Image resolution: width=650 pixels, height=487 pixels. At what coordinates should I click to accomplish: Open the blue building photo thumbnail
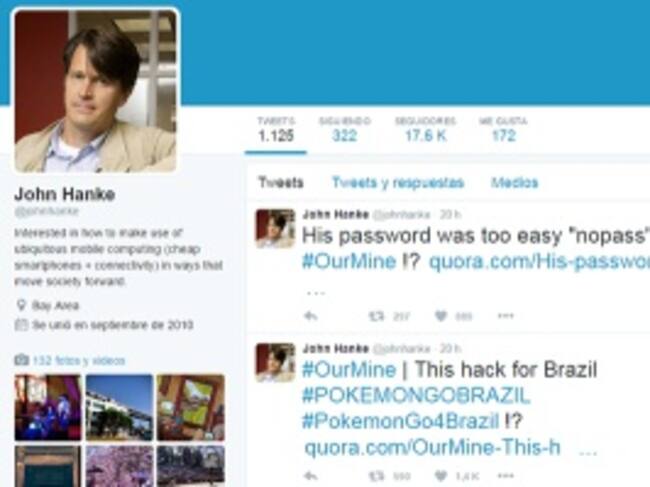point(119,407)
